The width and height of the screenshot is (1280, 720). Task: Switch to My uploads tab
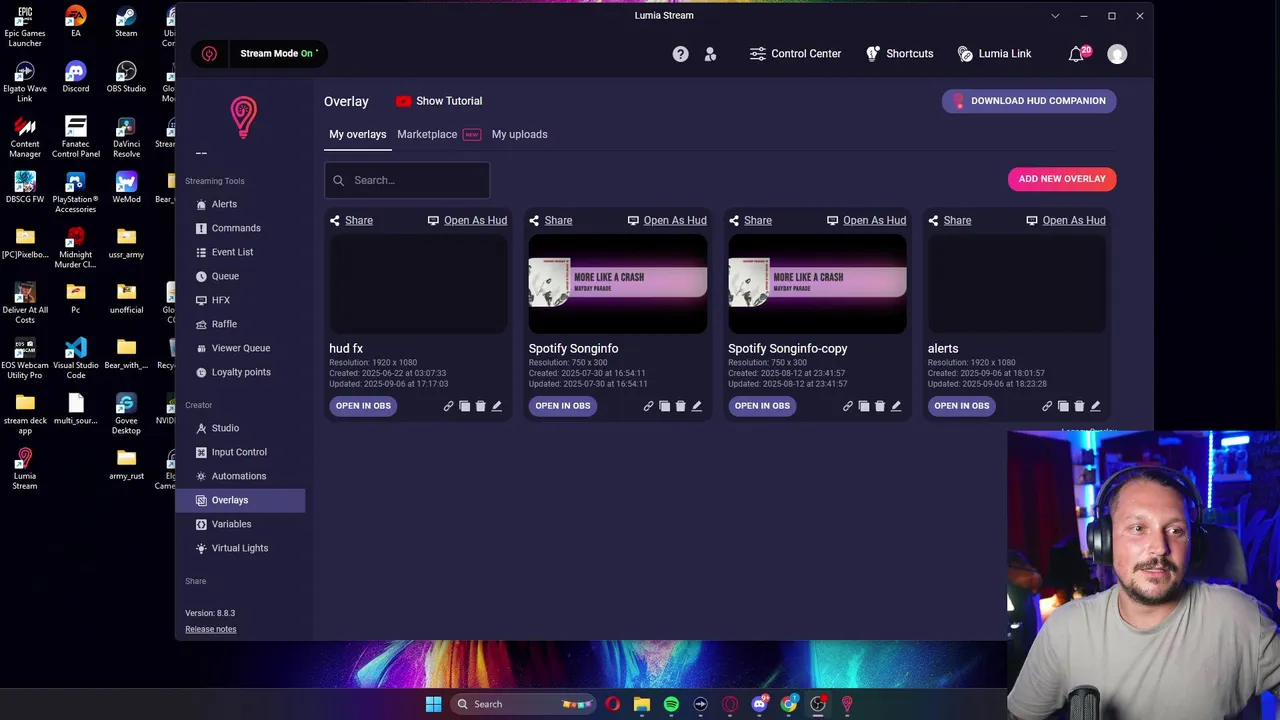[519, 134]
